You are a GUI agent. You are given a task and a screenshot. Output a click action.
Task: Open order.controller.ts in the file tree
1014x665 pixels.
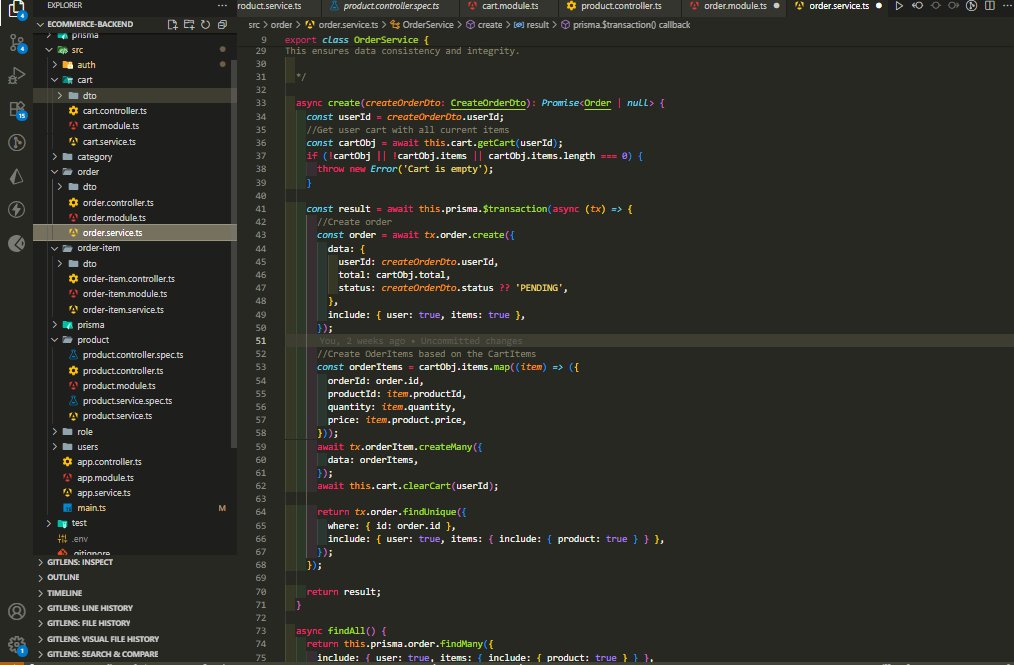118,202
